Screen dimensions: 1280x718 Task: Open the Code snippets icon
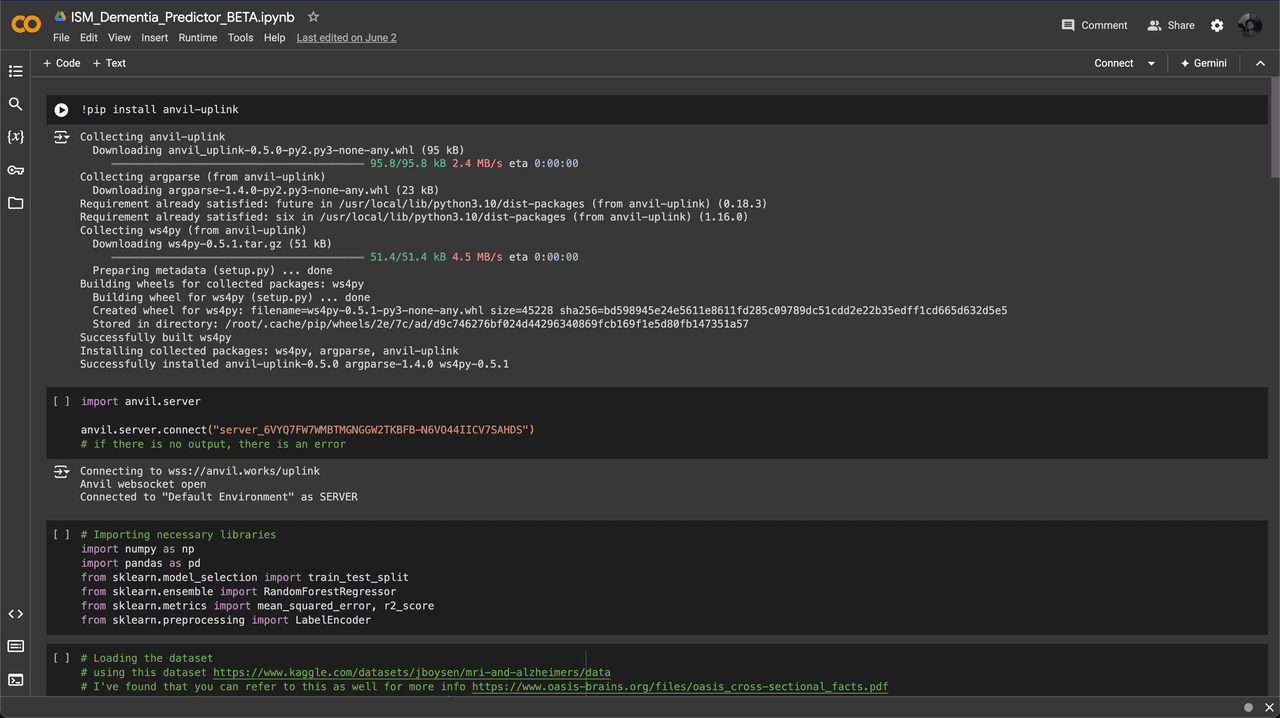click(x=15, y=614)
